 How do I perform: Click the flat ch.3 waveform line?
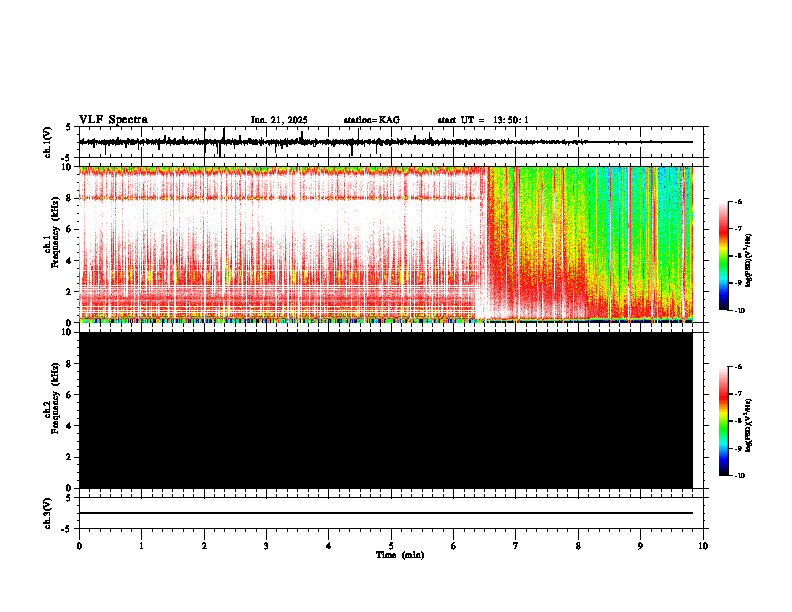click(x=385, y=513)
